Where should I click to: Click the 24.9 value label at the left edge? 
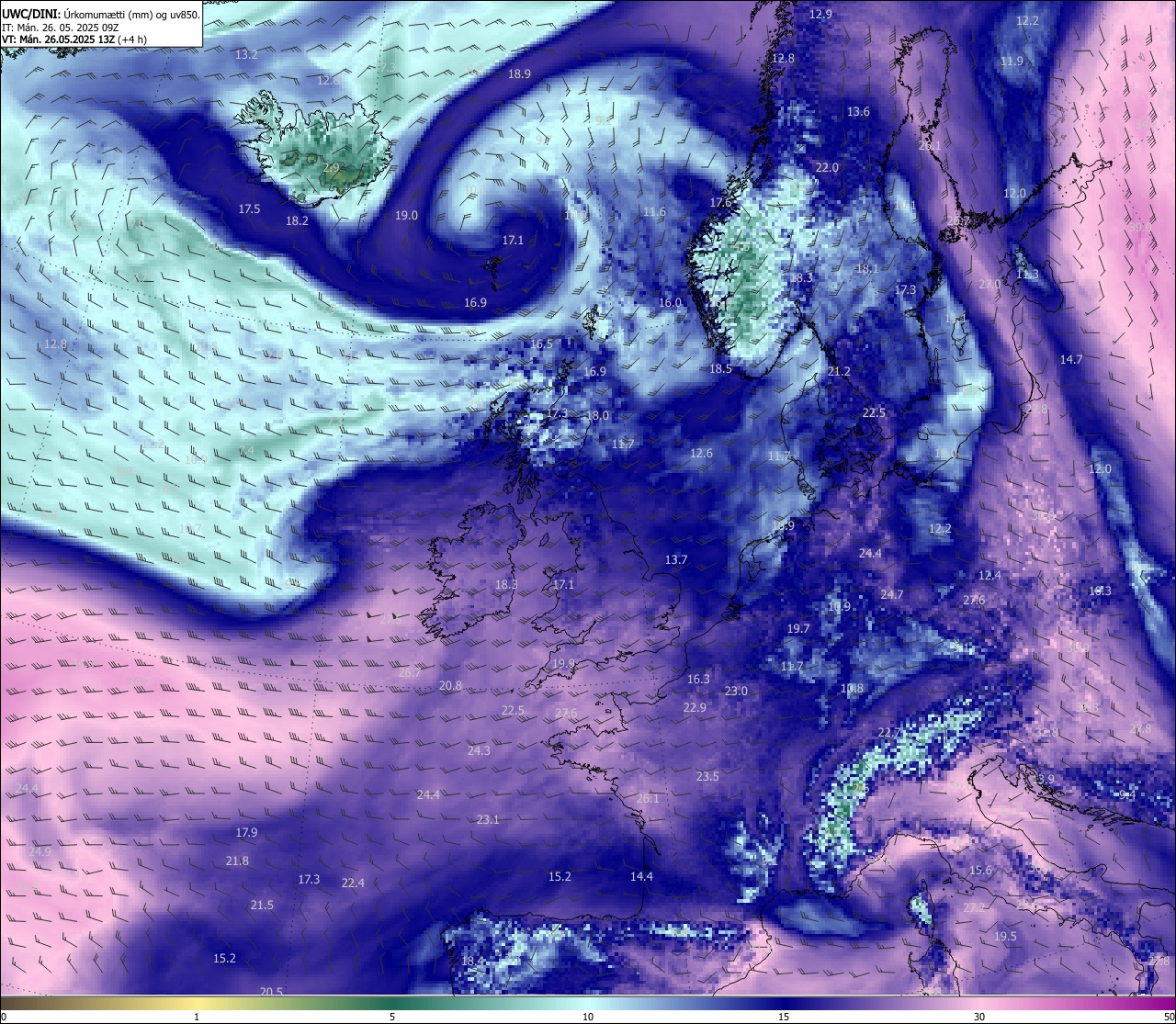pos(40,852)
